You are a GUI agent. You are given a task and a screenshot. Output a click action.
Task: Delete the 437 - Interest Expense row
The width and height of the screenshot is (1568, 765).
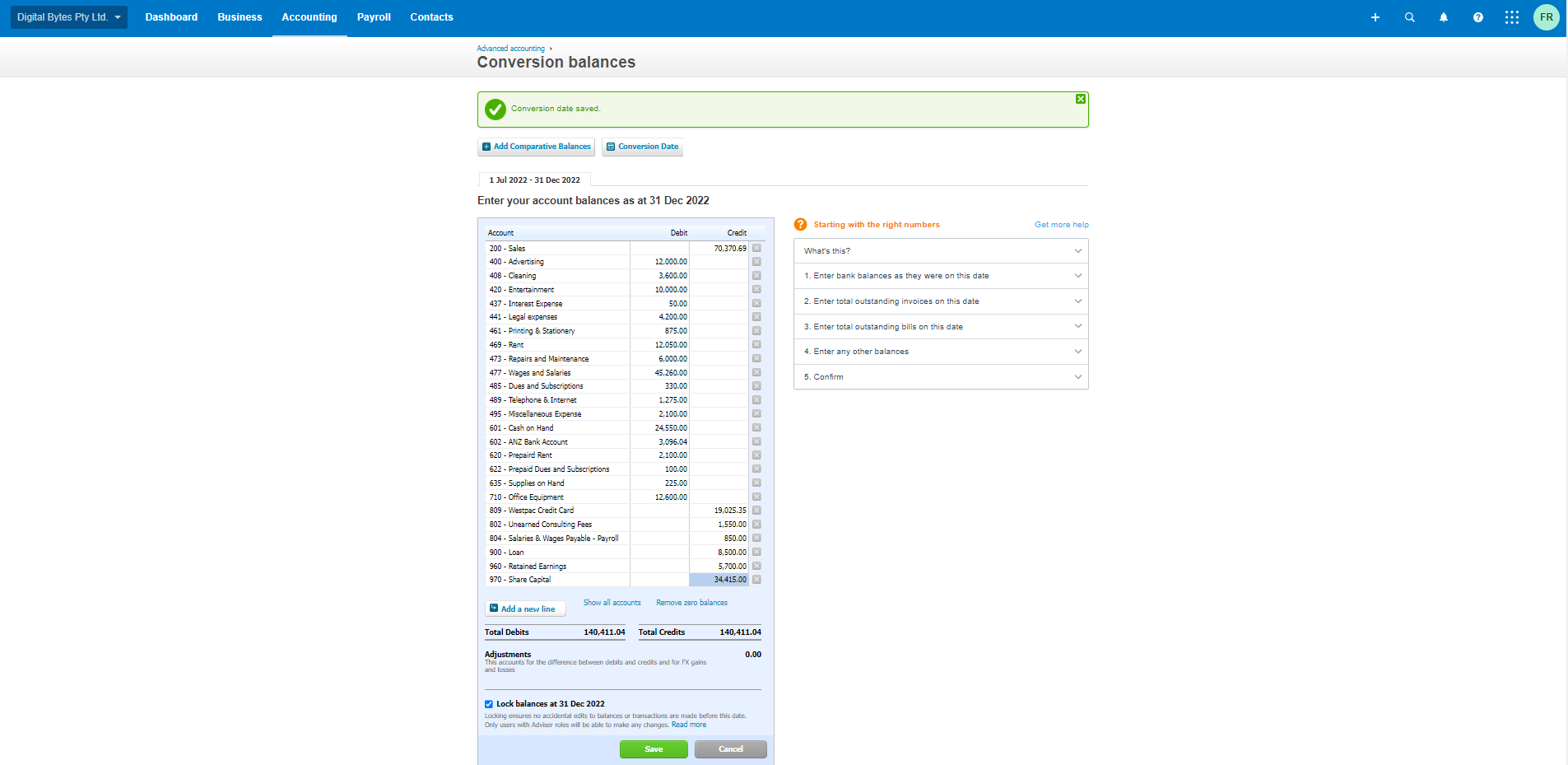[756, 303]
